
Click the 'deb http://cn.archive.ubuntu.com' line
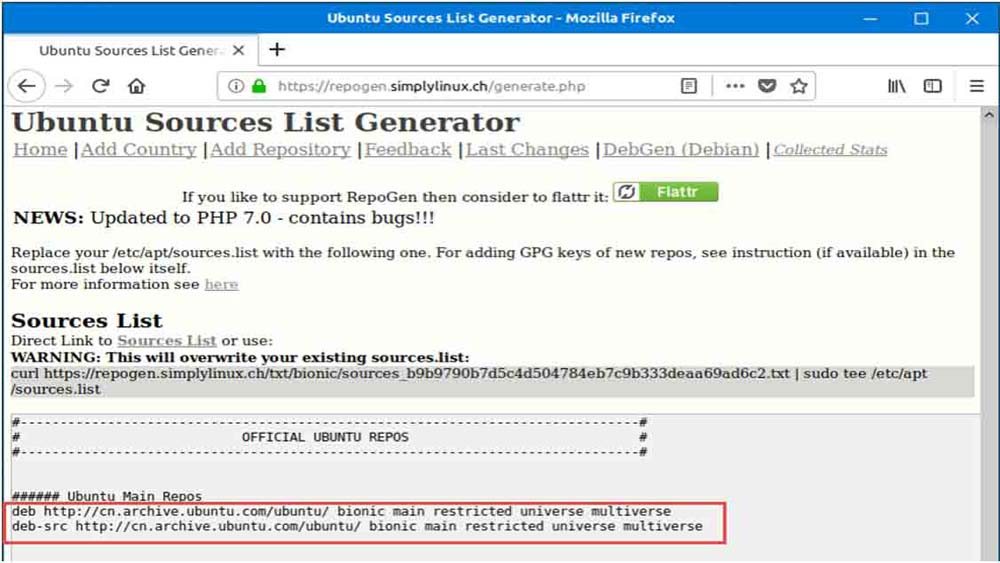341,511
